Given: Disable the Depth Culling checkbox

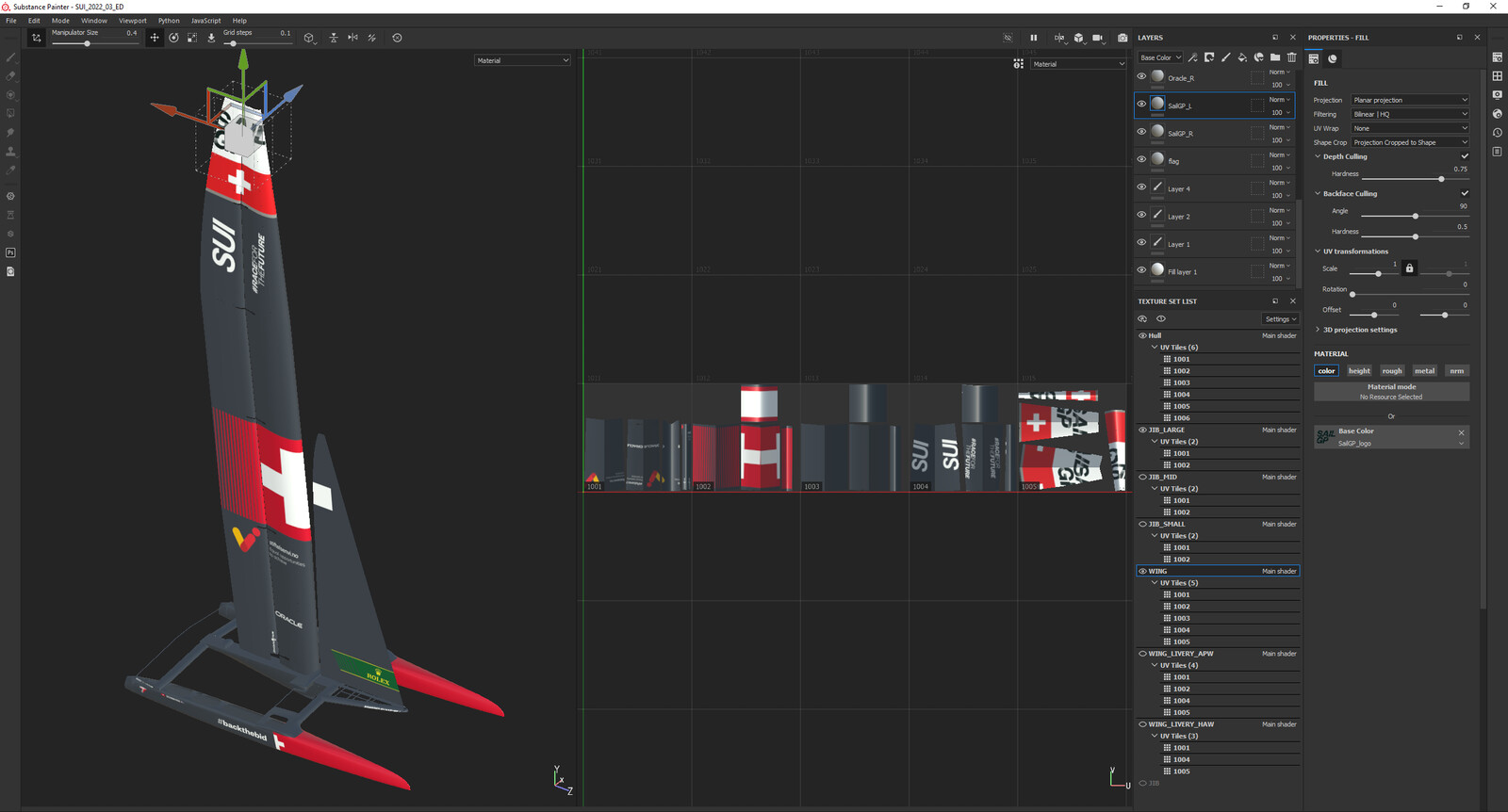Looking at the screenshot, I should click(x=1465, y=156).
